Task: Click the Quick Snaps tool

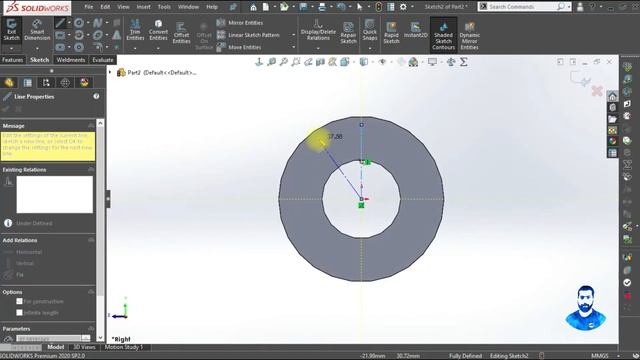Action: (370, 29)
